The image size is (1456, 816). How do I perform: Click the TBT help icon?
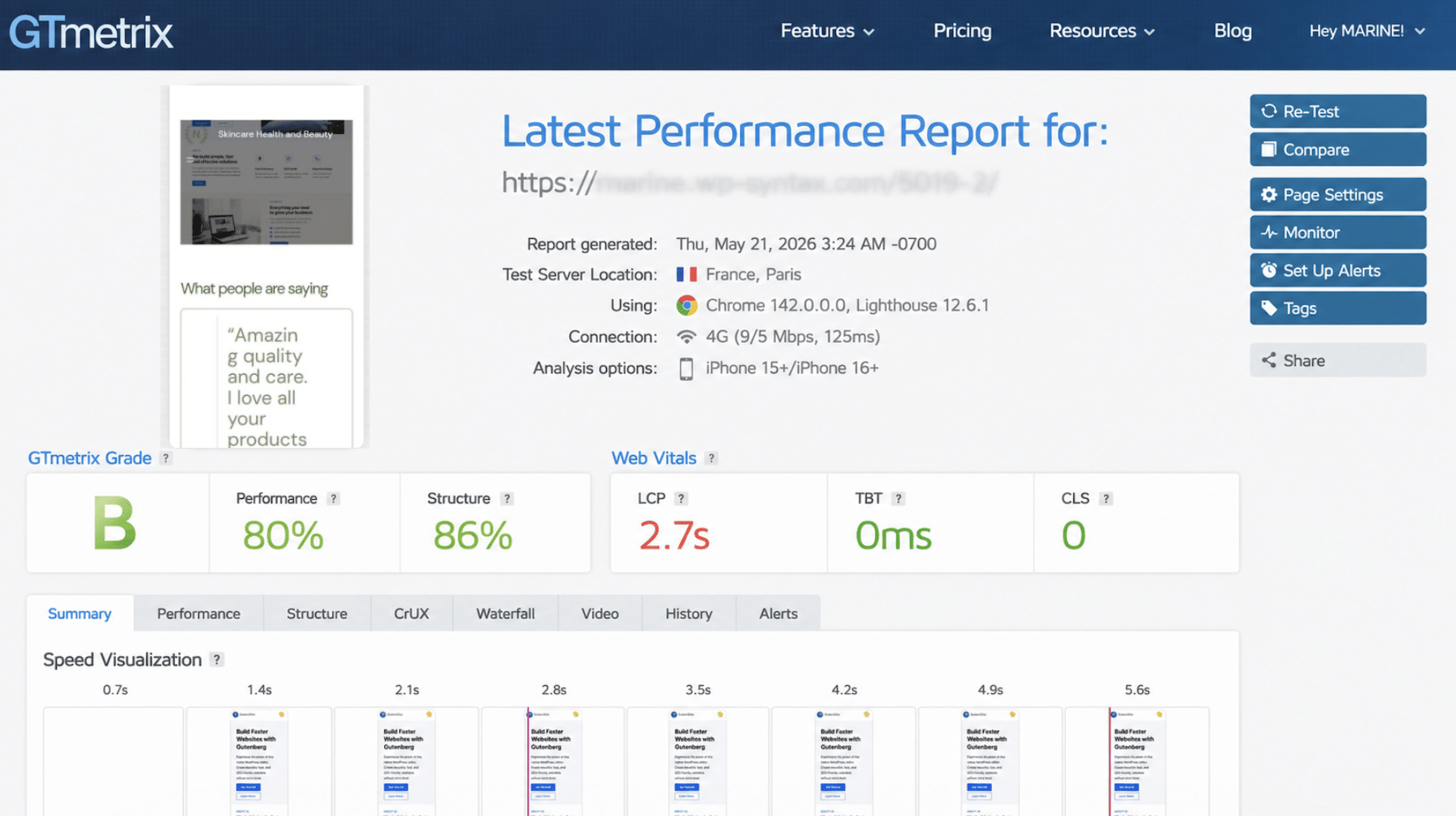(x=898, y=499)
